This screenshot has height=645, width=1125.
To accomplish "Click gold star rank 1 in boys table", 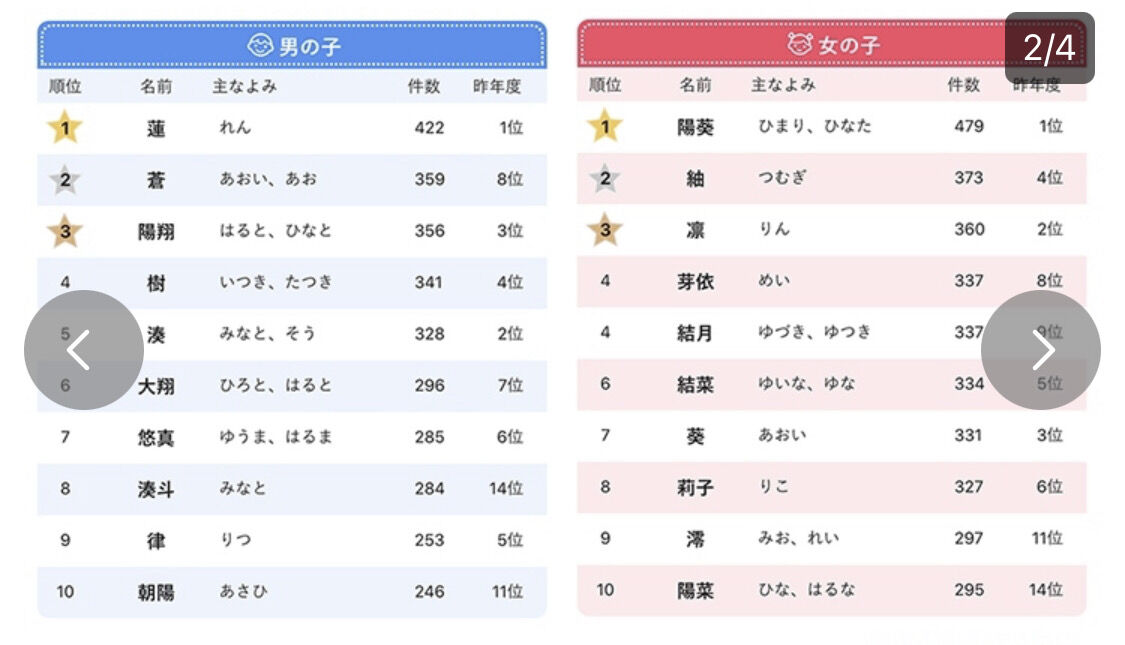I will (65, 127).
